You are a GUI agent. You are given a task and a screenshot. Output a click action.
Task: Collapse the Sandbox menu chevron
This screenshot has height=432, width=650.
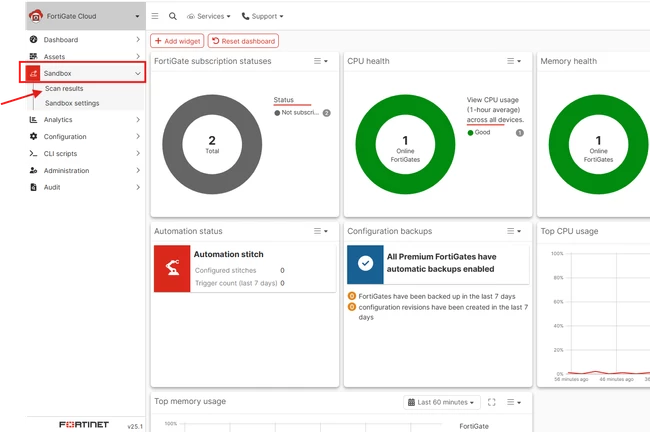click(x=138, y=73)
